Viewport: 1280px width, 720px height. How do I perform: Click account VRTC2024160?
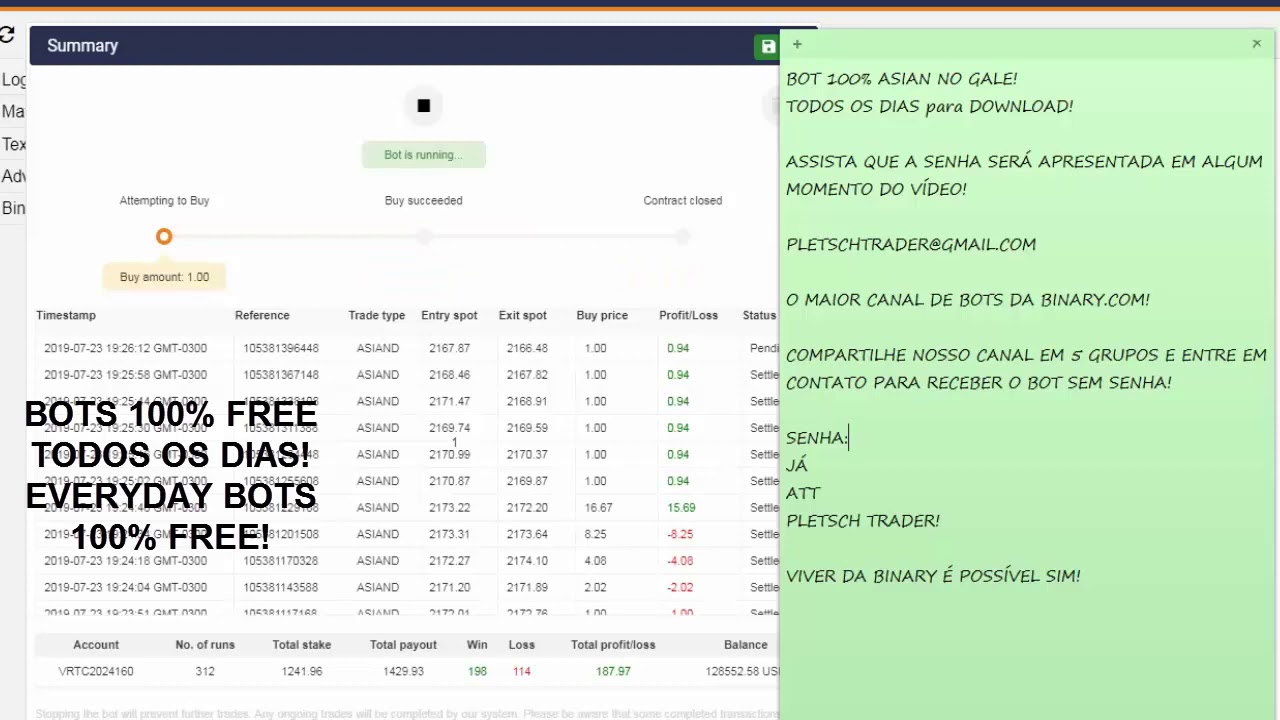point(96,671)
